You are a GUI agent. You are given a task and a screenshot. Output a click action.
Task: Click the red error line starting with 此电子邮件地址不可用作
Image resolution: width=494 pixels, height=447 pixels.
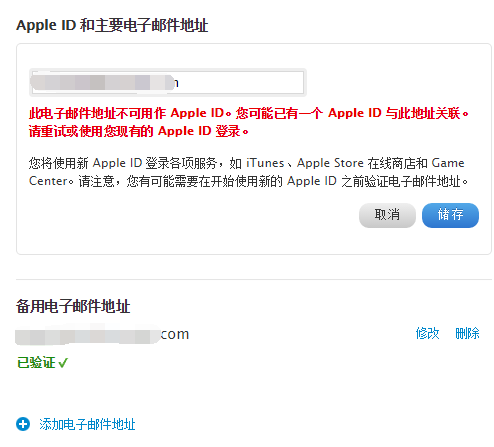coord(249,113)
